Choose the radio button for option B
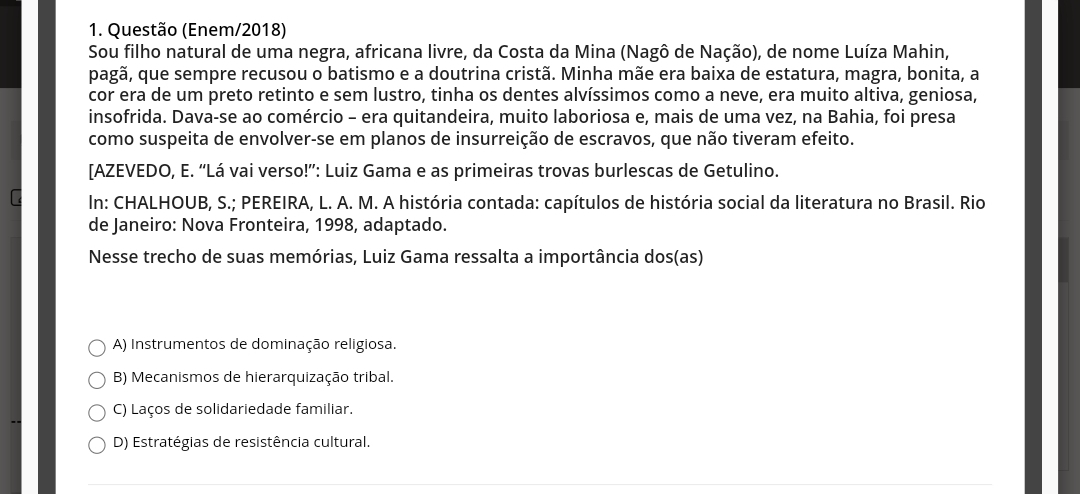 pyautogui.click(x=97, y=380)
